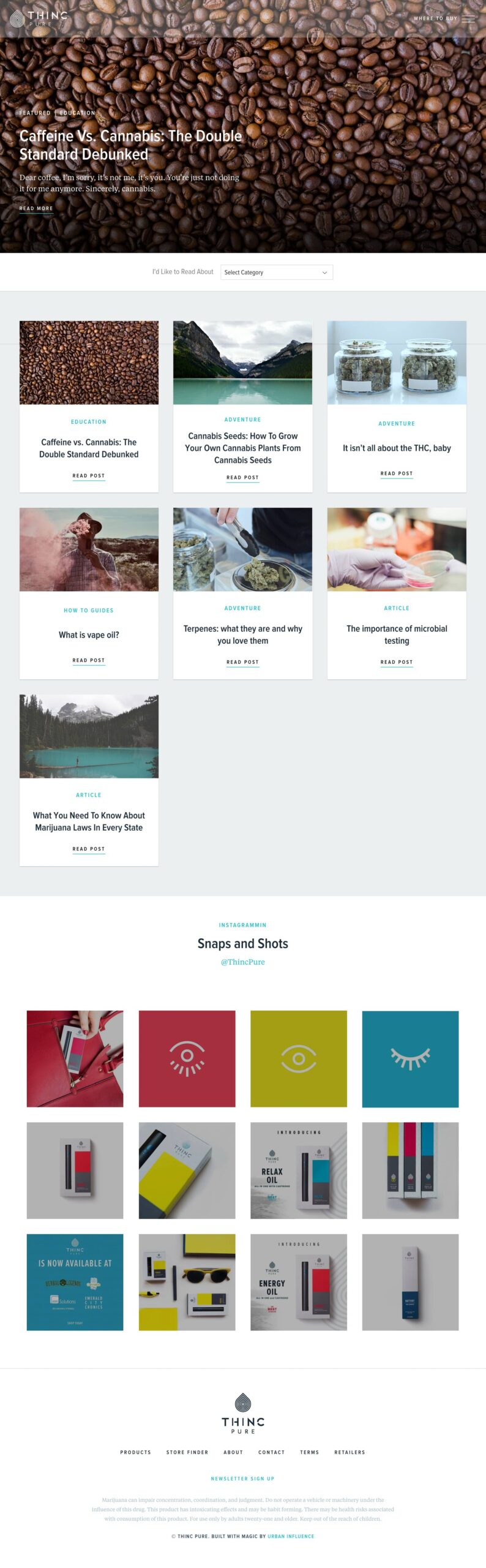Open the Store Finder footer link

pyautogui.click(x=187, y=1452)
